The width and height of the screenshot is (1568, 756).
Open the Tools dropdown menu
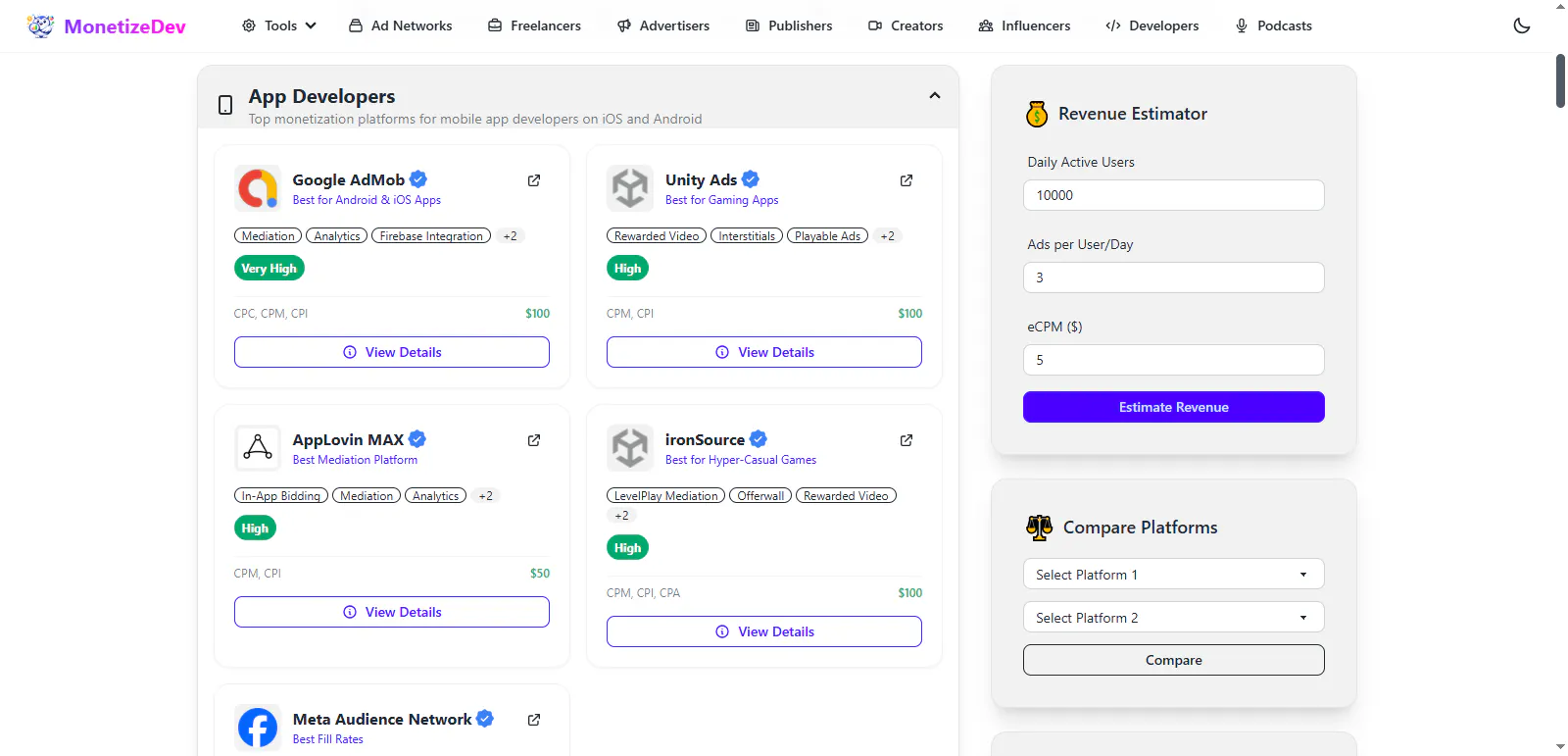[279, 25]
